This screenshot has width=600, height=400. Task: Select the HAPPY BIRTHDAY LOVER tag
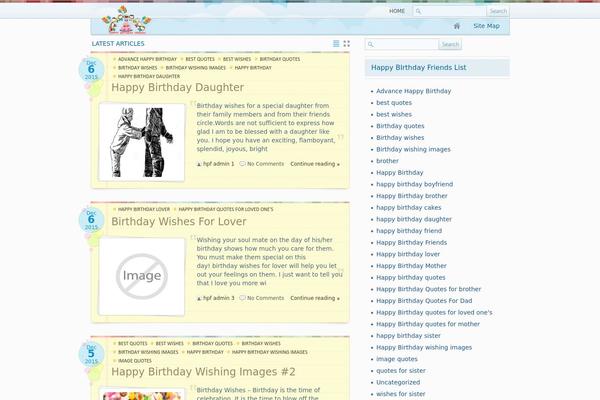tap(143, 209)
